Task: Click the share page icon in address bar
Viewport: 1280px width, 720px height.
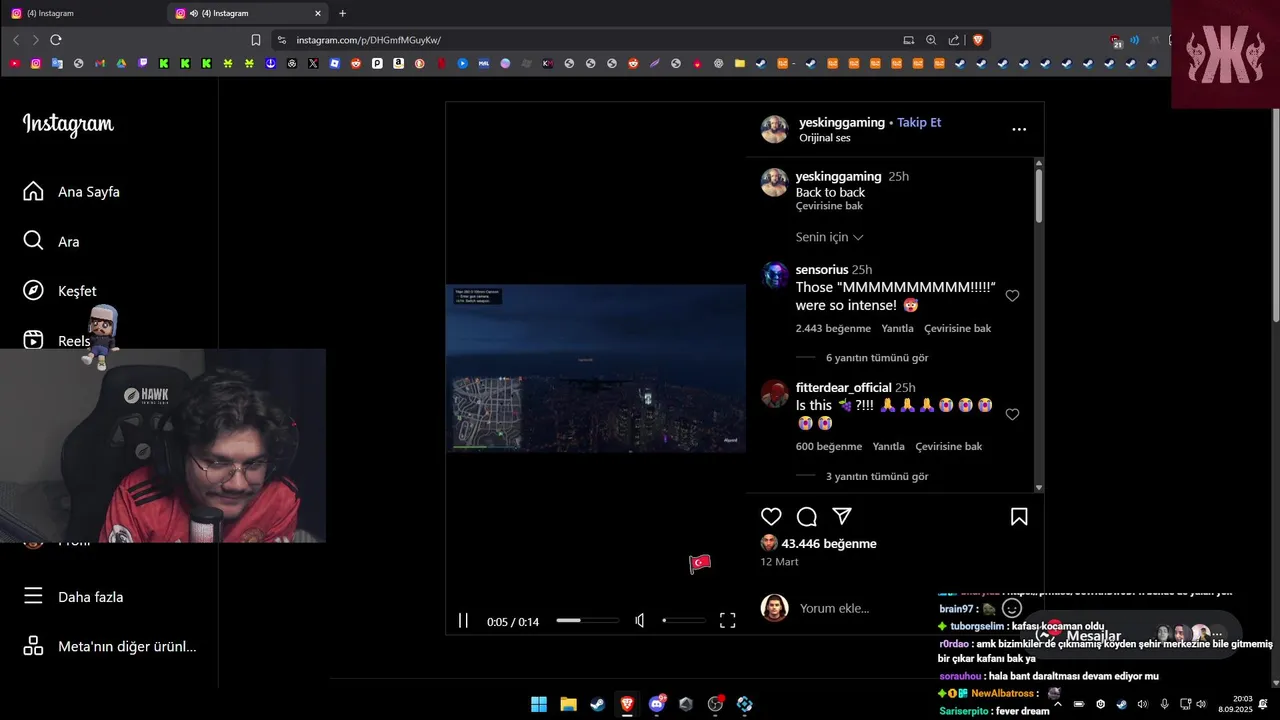Action: tap(954, 40)
